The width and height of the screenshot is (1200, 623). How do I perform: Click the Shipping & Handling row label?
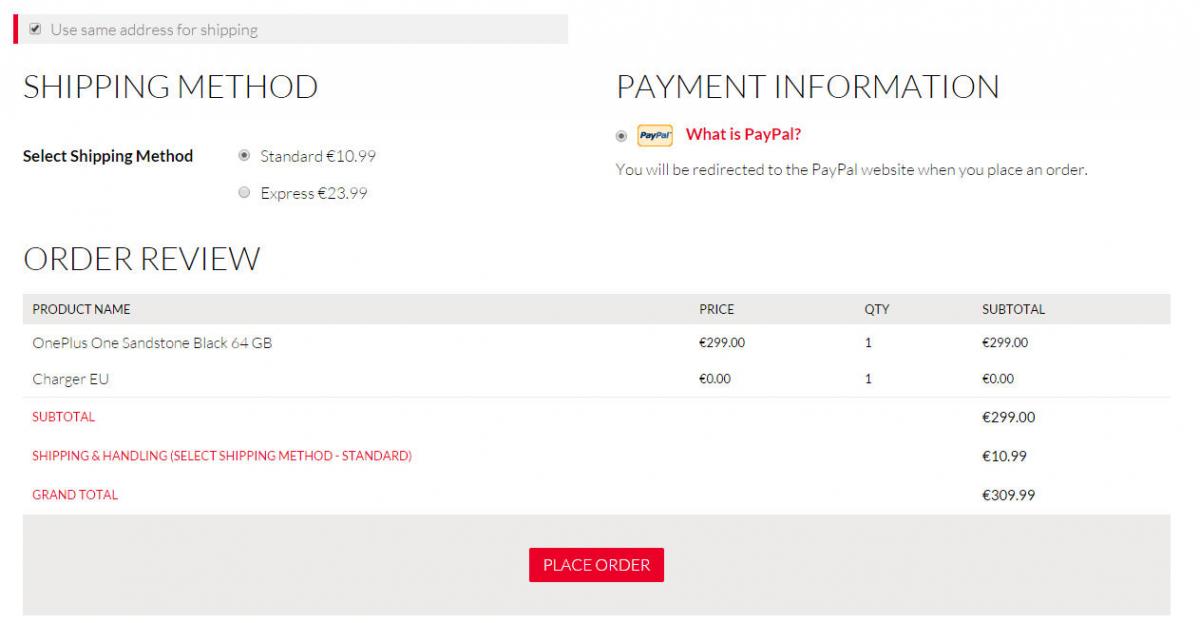(x=222, y=455)
